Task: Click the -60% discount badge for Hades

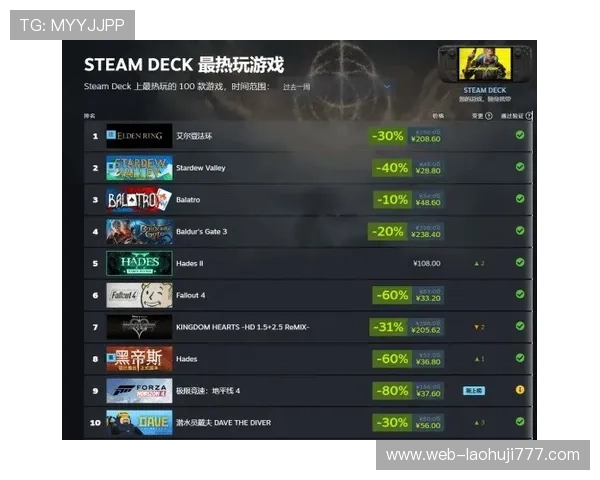Action: [392, 359]
